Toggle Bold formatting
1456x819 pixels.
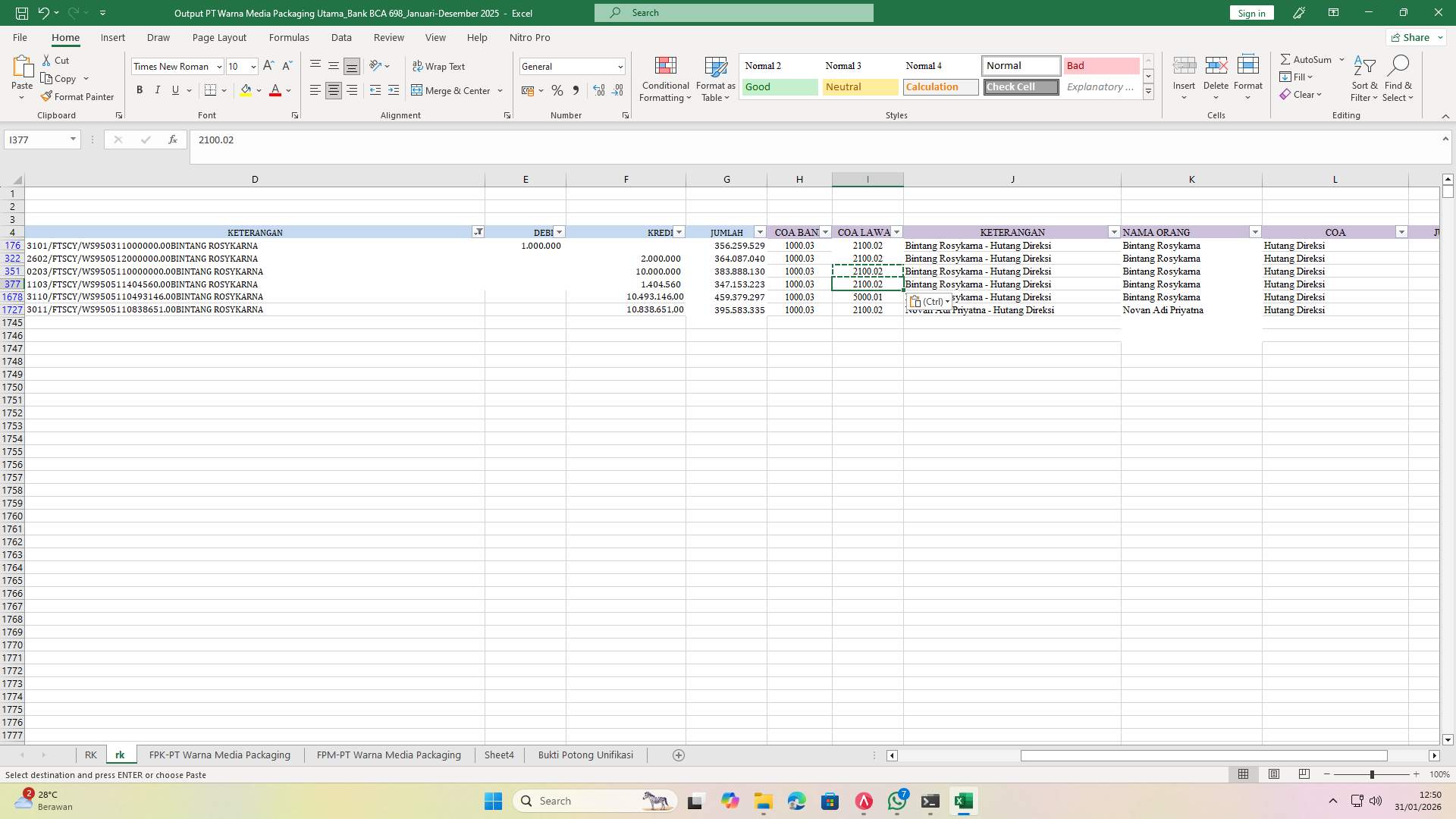point(140,90)
